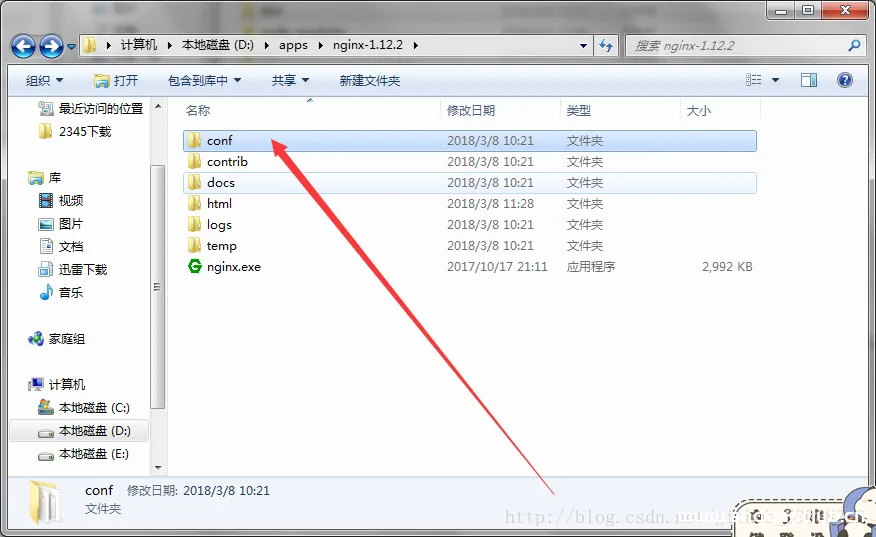This screenshot has height=537, width=876.
Task: Select nginx-1.12.2 breadcrumb segment
Action: (368, 45)
